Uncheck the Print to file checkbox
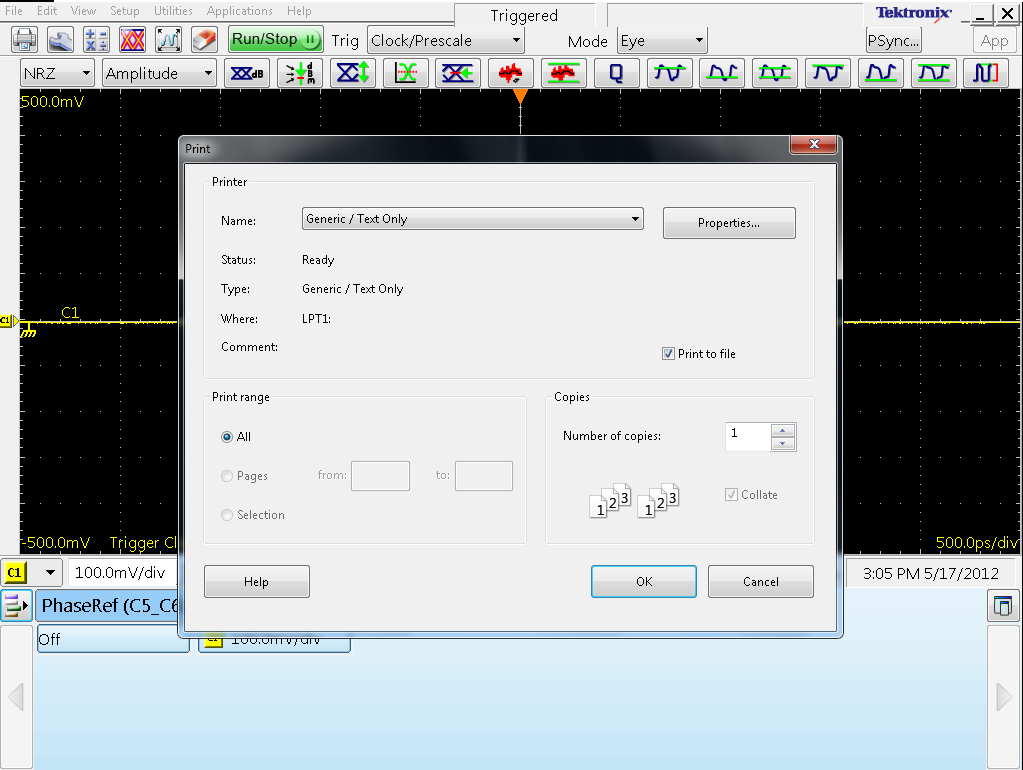The width and height of the screenshot is (1023, 770). click(x=668, y=354)
